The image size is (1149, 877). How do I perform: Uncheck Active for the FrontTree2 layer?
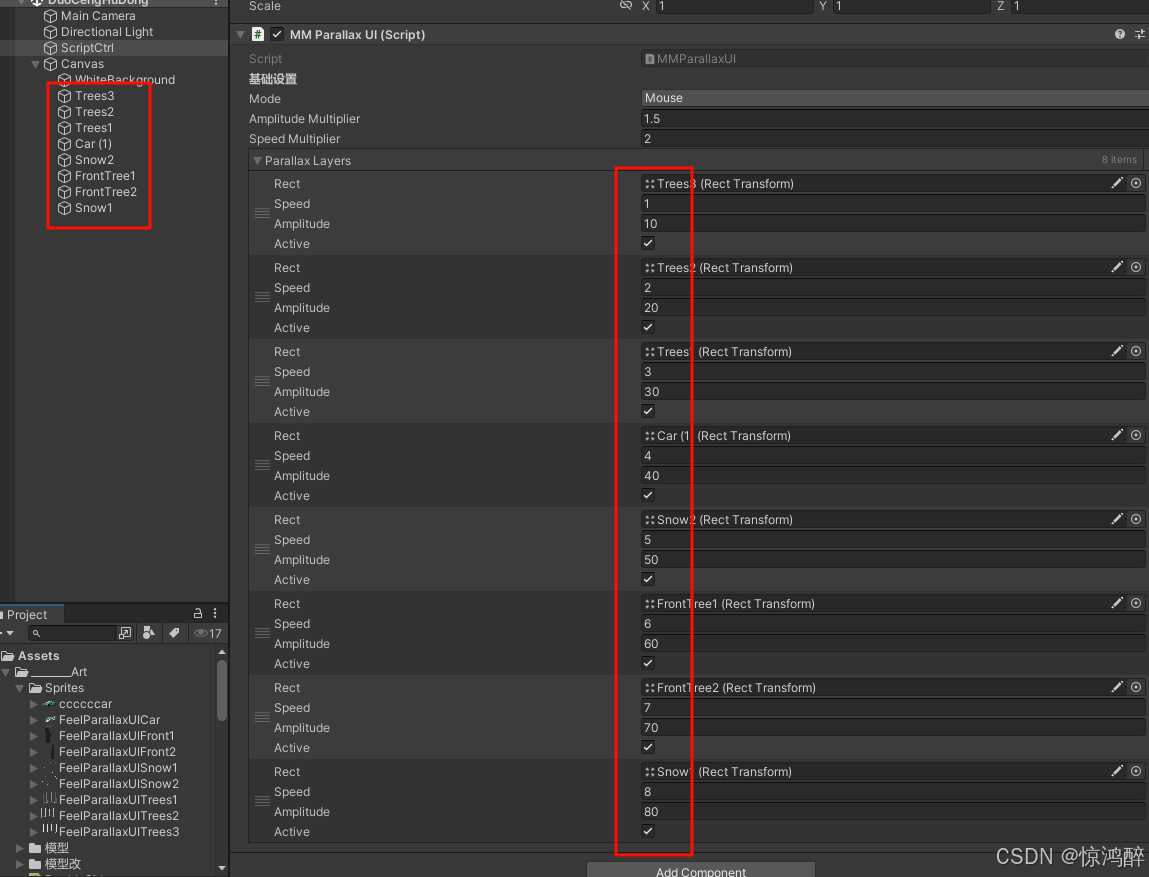point(648,747)
